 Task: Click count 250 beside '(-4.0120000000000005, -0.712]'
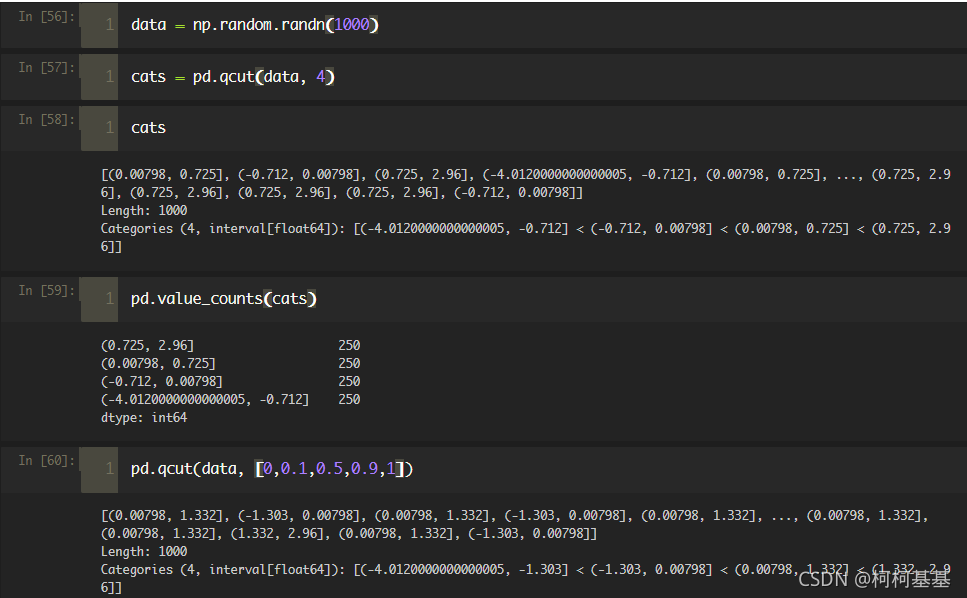tap(349, 399)
